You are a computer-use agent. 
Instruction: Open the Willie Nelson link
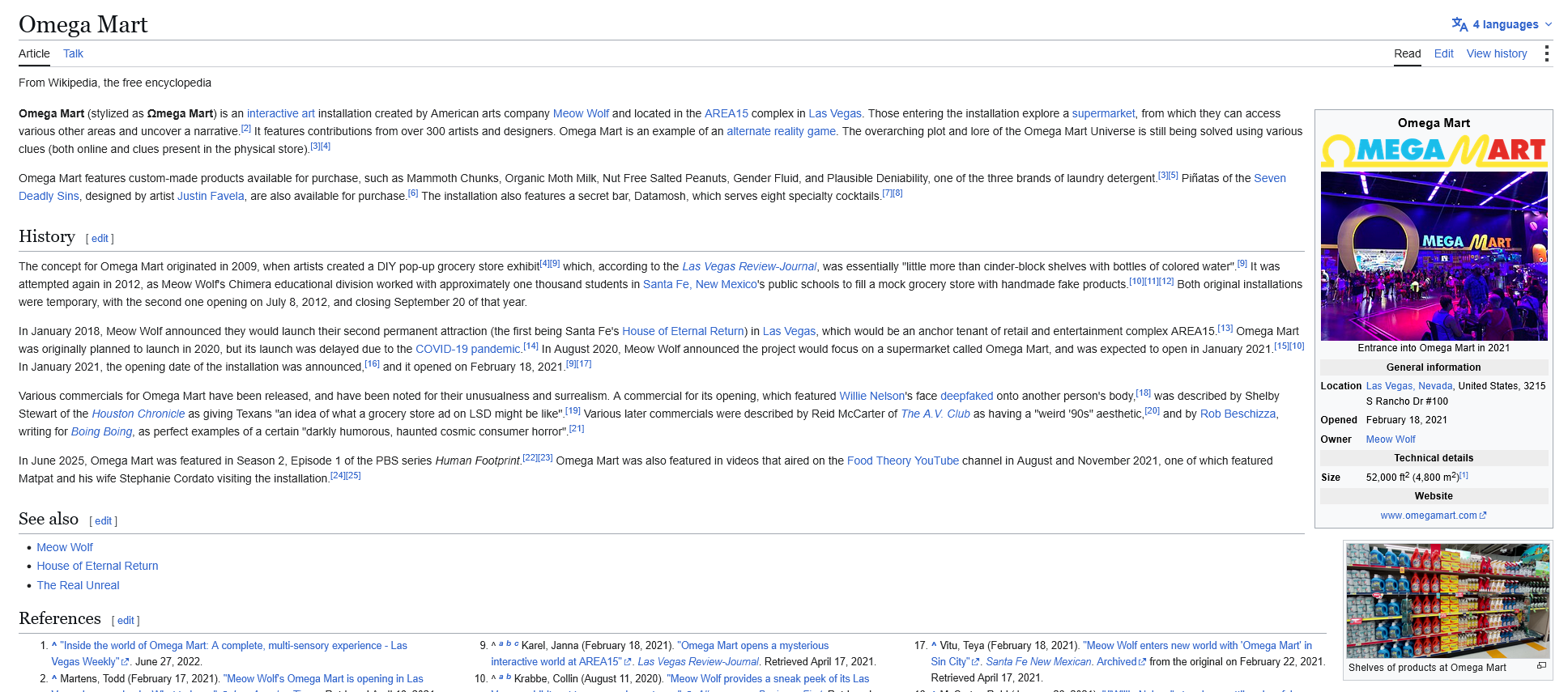tap(871, 396)
